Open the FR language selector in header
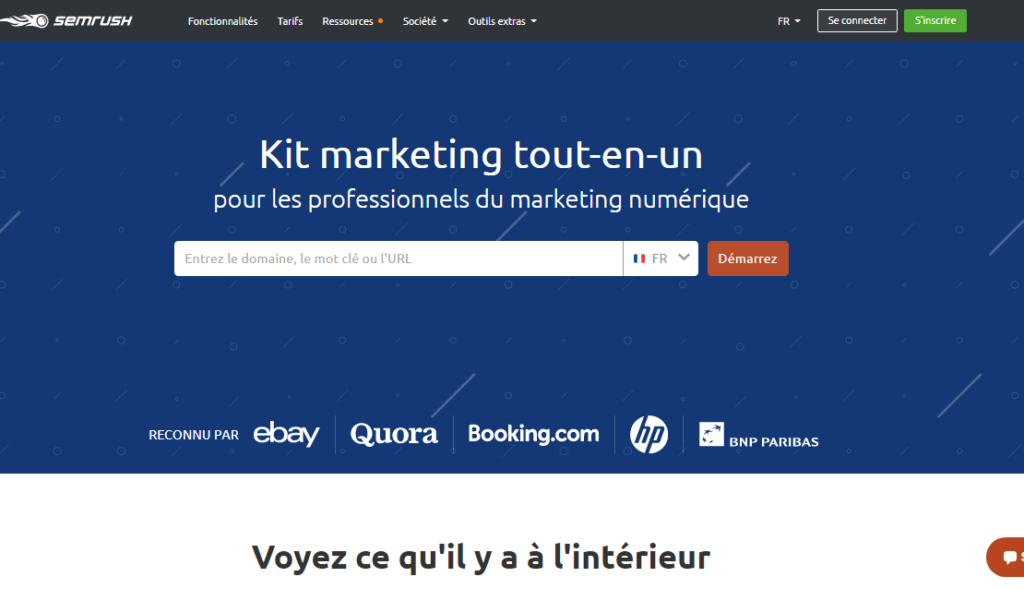1024x589 pixels. (x=788, y=21)
